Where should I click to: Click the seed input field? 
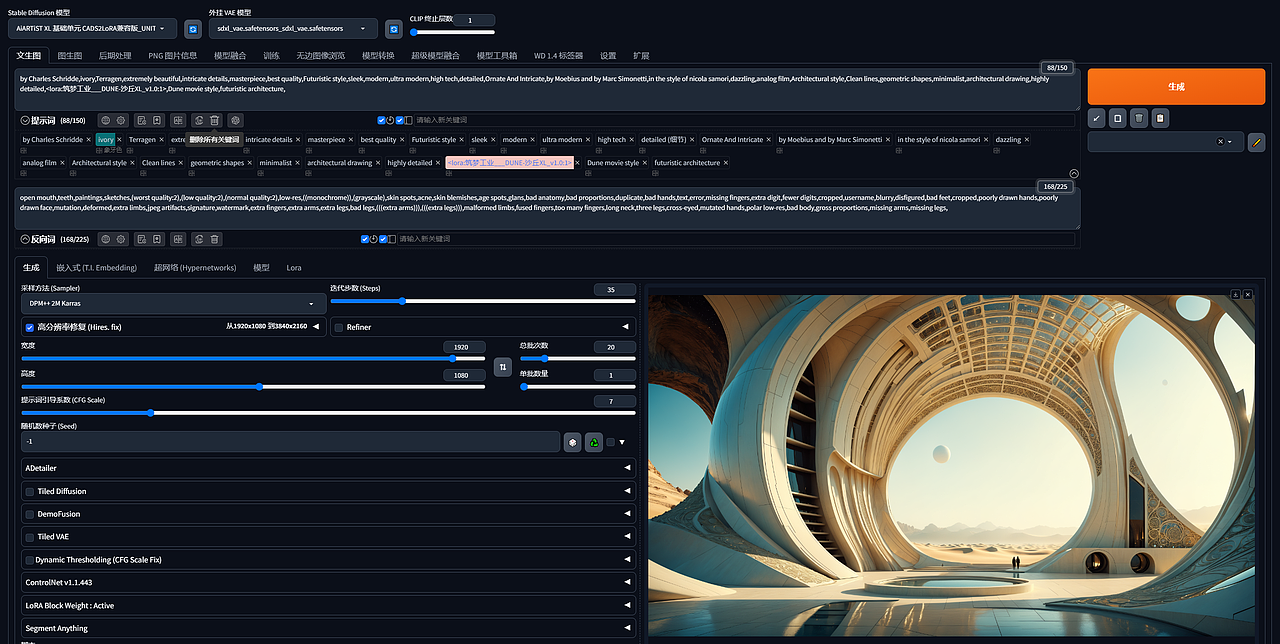pyautogui.click(x=290, y=442)
